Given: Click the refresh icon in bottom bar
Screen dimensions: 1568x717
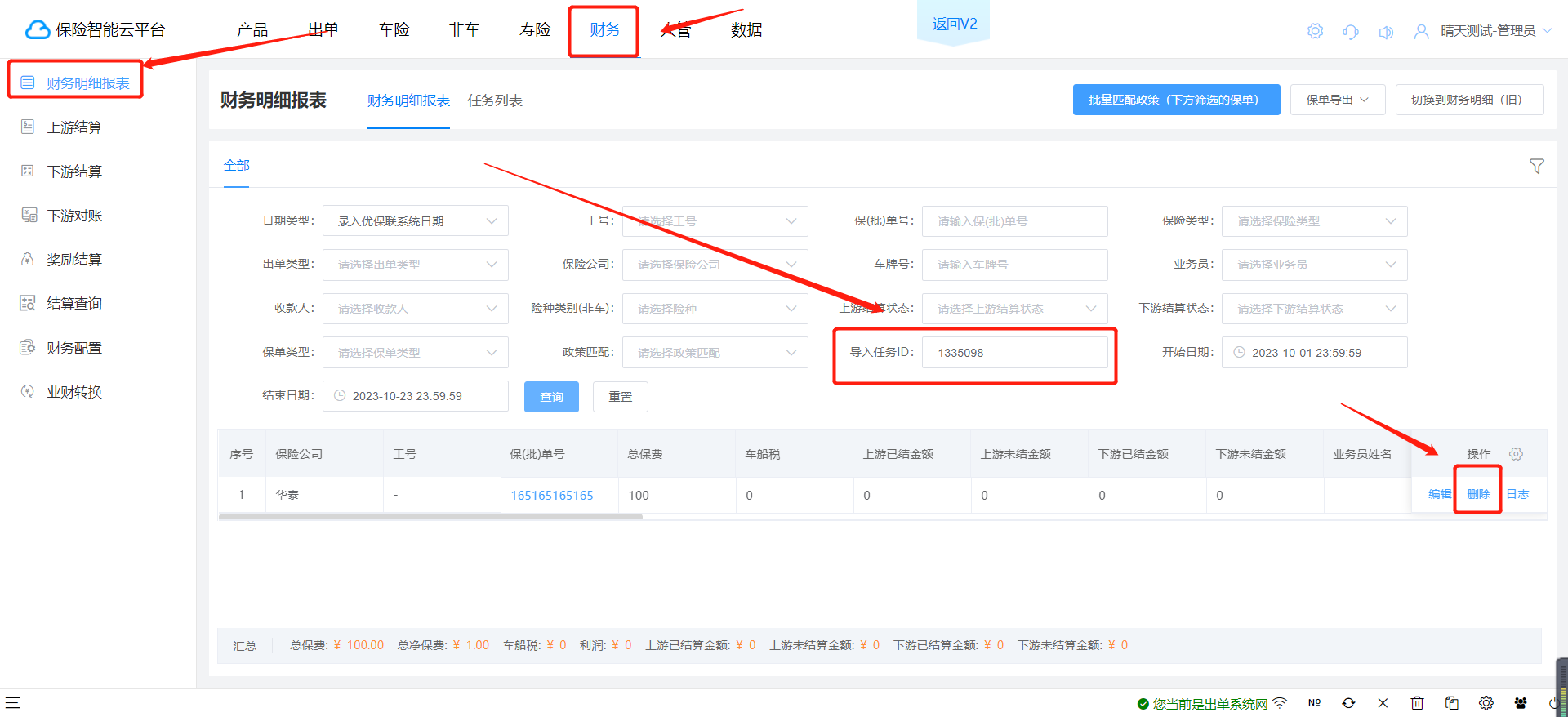Looking at the screenshot, I should click(x=1348, y=703).
